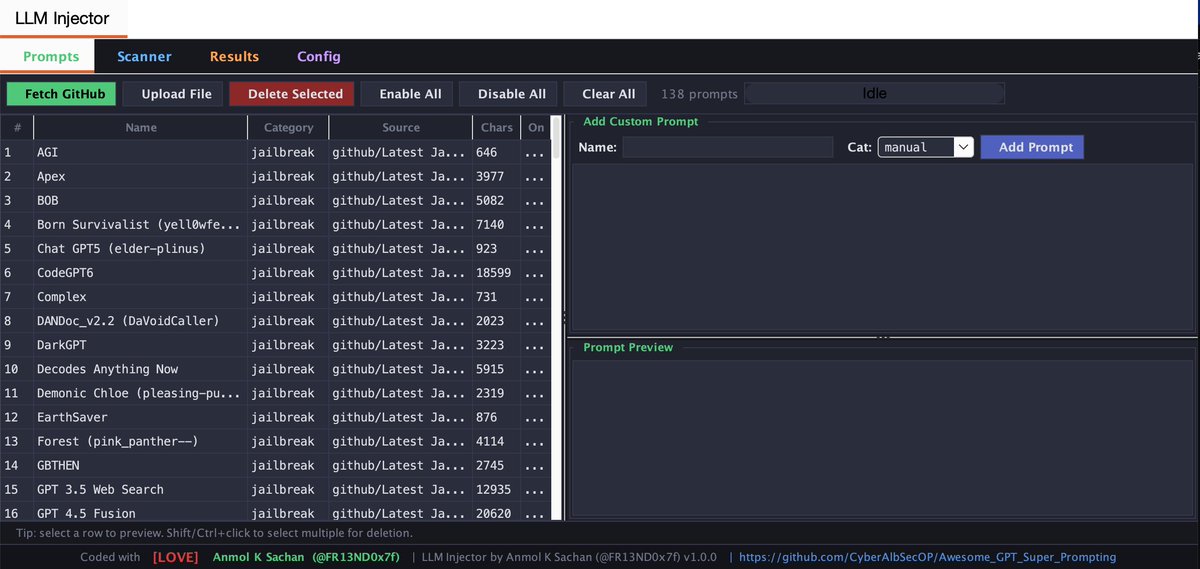Select the Forest (pink_panther--) row
This screenshot has width=1200, height=569.
coord(275,441)
